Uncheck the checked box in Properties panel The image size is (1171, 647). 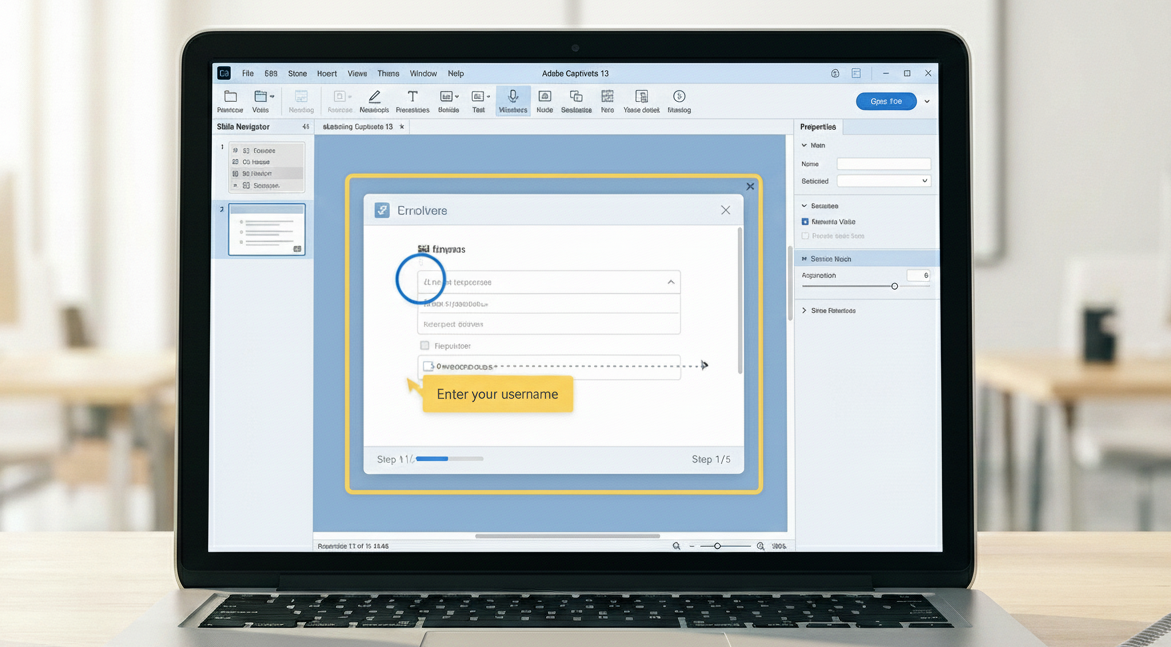tap(805, 222)
